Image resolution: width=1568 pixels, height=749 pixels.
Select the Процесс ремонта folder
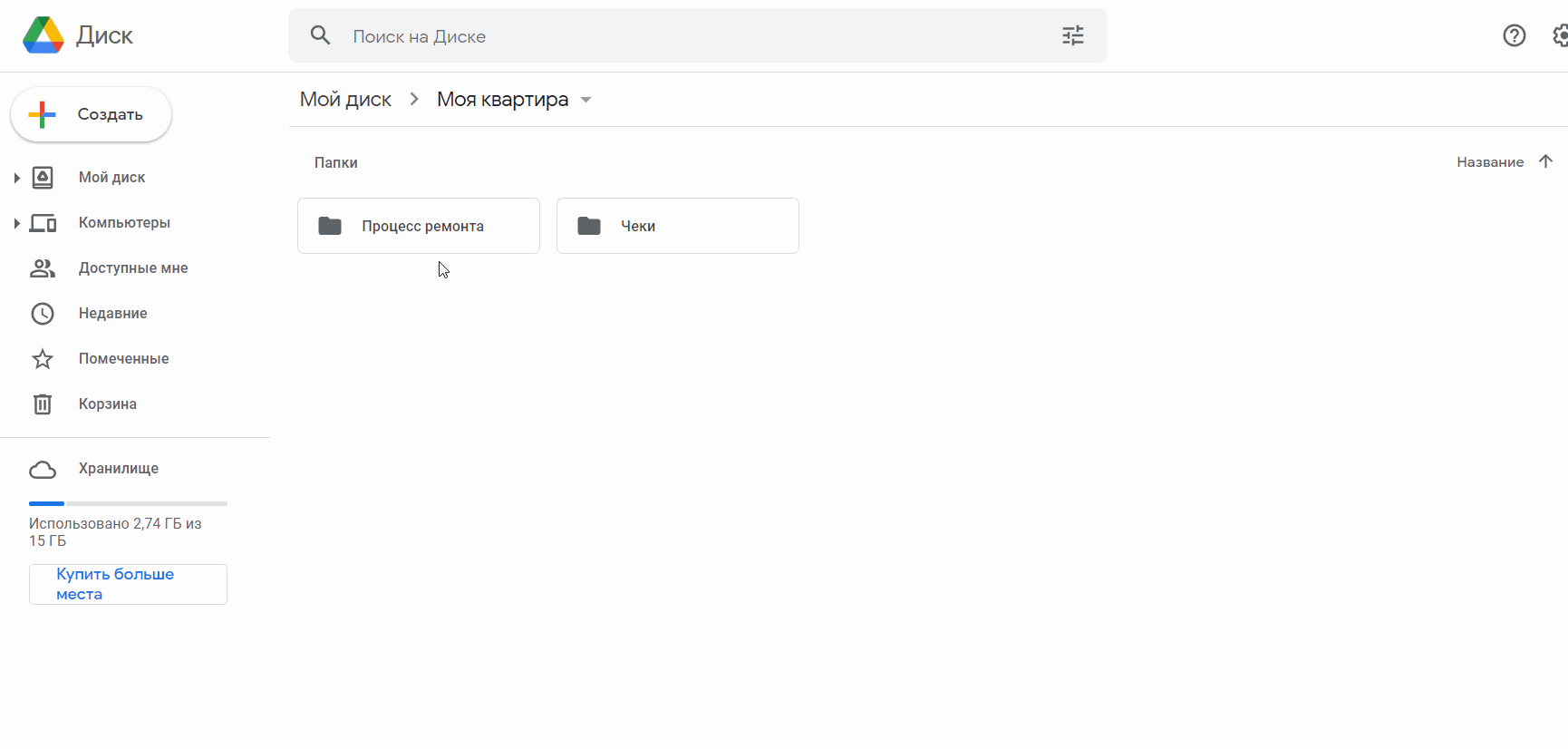[419, 226]
